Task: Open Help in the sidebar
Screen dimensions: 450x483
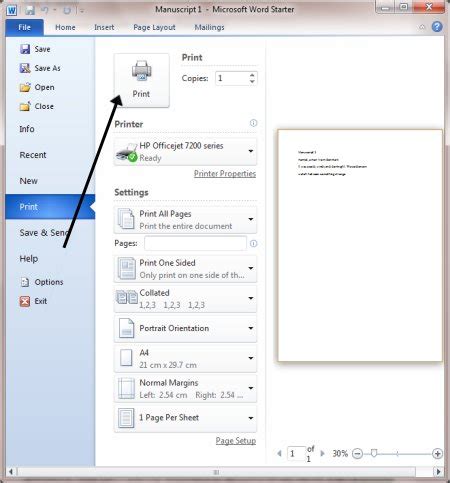Action: coord(29,259)
